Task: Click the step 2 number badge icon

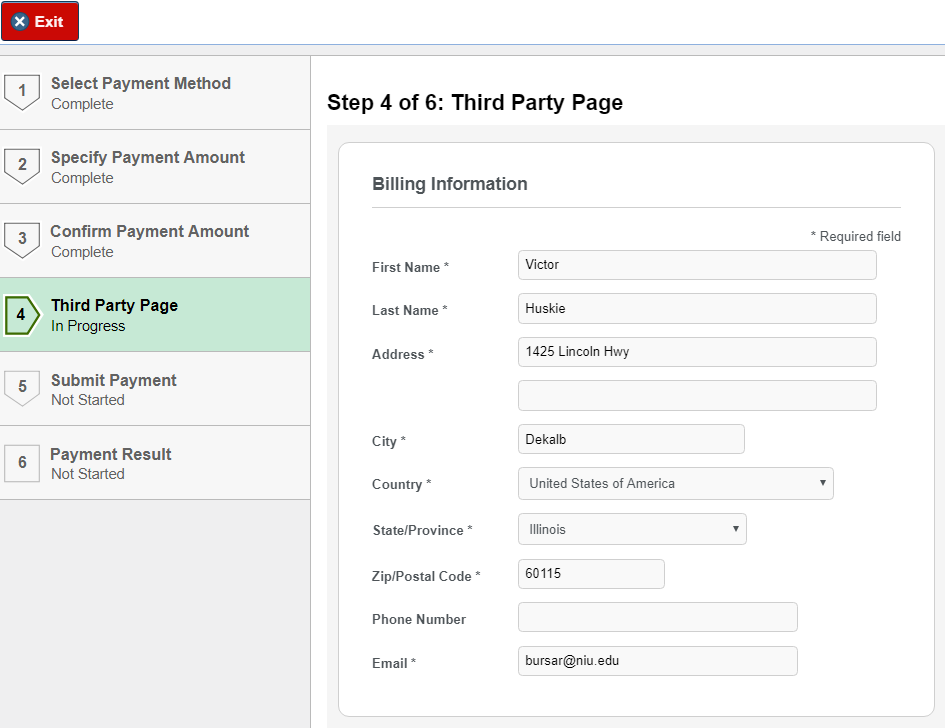Action: pos(22,166)
